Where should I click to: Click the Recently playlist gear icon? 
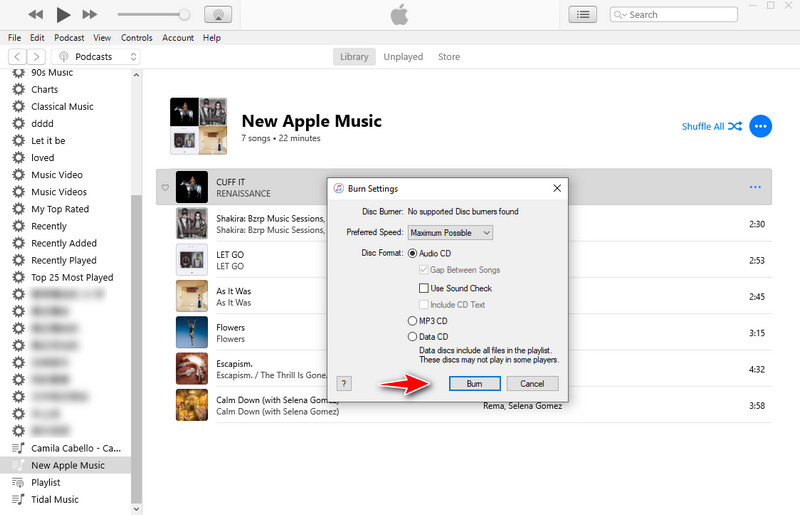coord(18,226)
